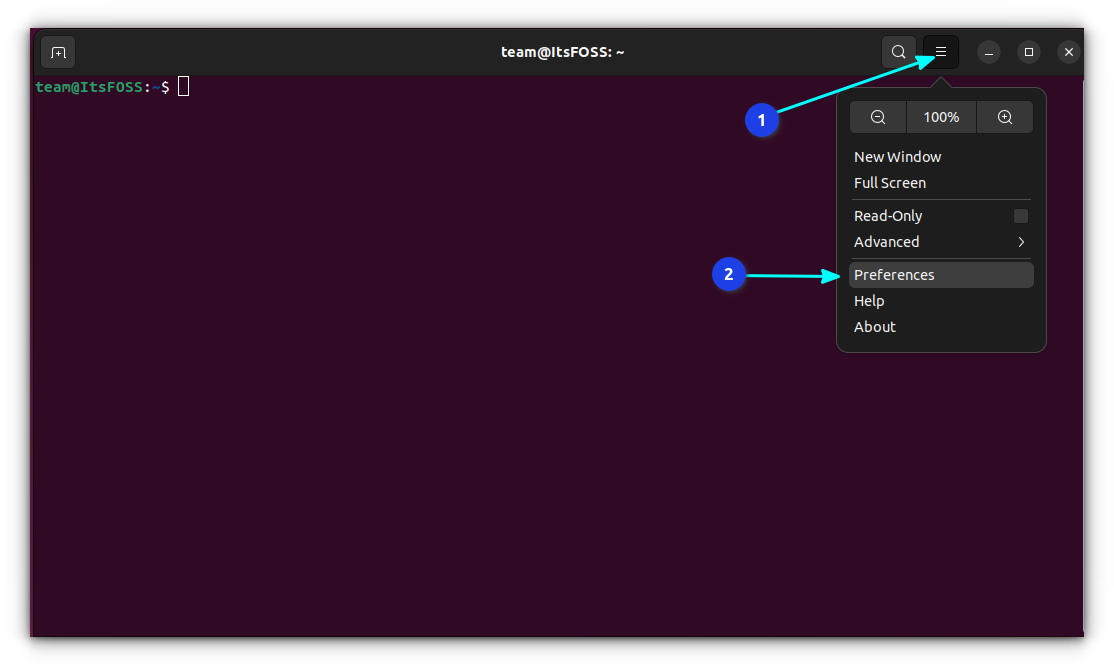Click the magnifier-minus icon in the menu

(877, 117)
